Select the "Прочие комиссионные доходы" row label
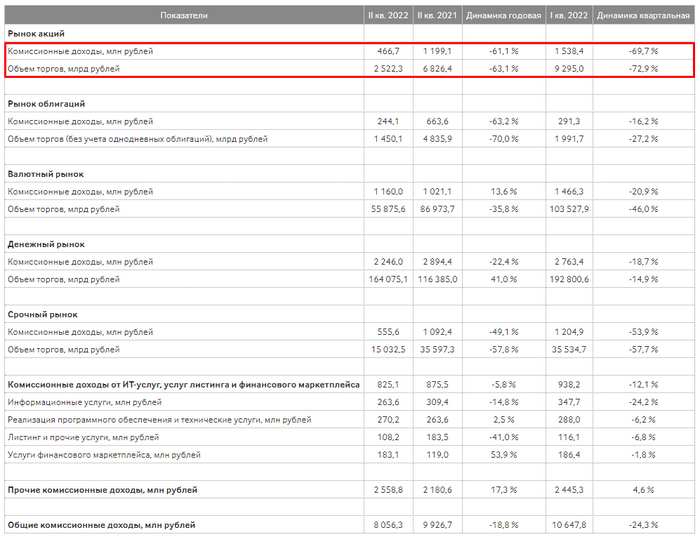Image resolution: width=700 pixels, height=537 pixels. [x=102, y=490]
